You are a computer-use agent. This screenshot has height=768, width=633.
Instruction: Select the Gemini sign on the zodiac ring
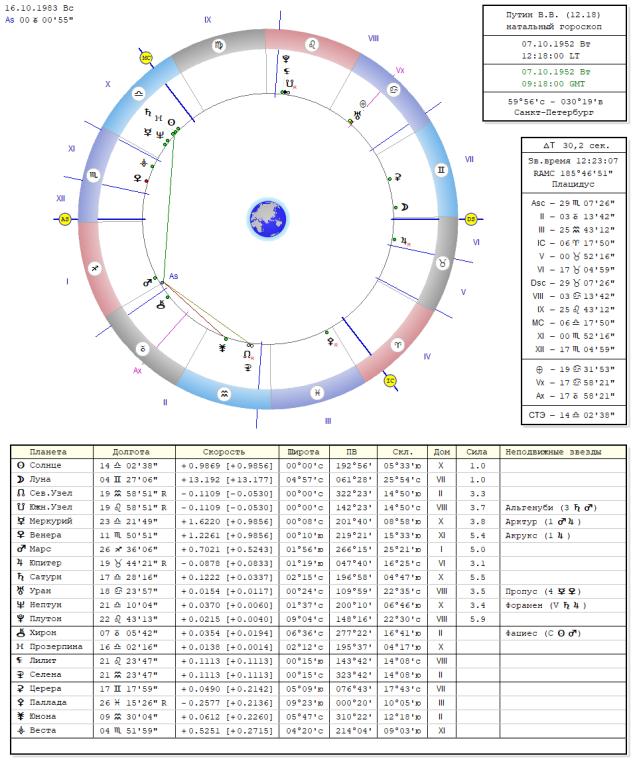tap(439, 171)
